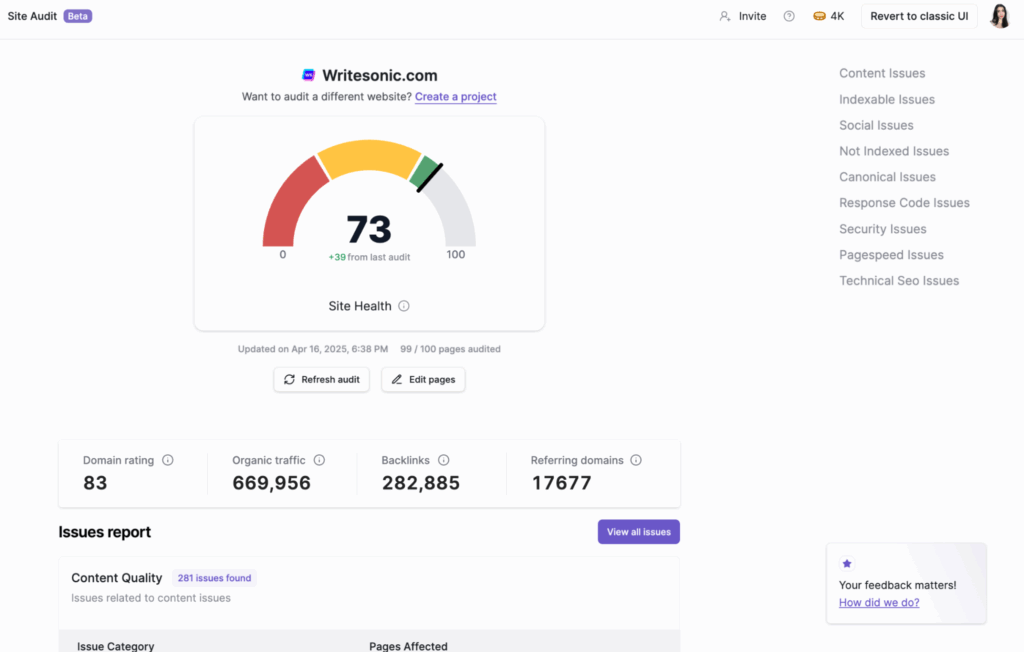The height and width of the screenshot is (652, 1024).
Task: Click the Referring domains value 17677
Action: tap(562, 483)
